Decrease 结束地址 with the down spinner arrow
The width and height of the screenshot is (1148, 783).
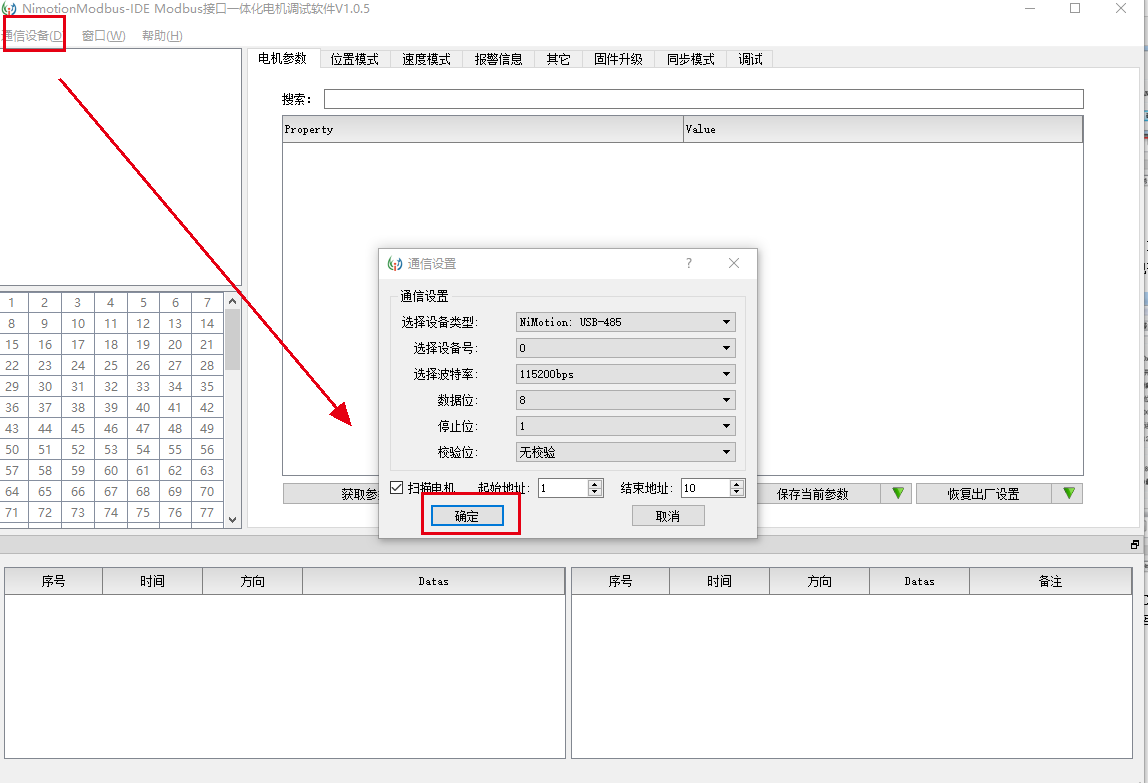(737, 493)
